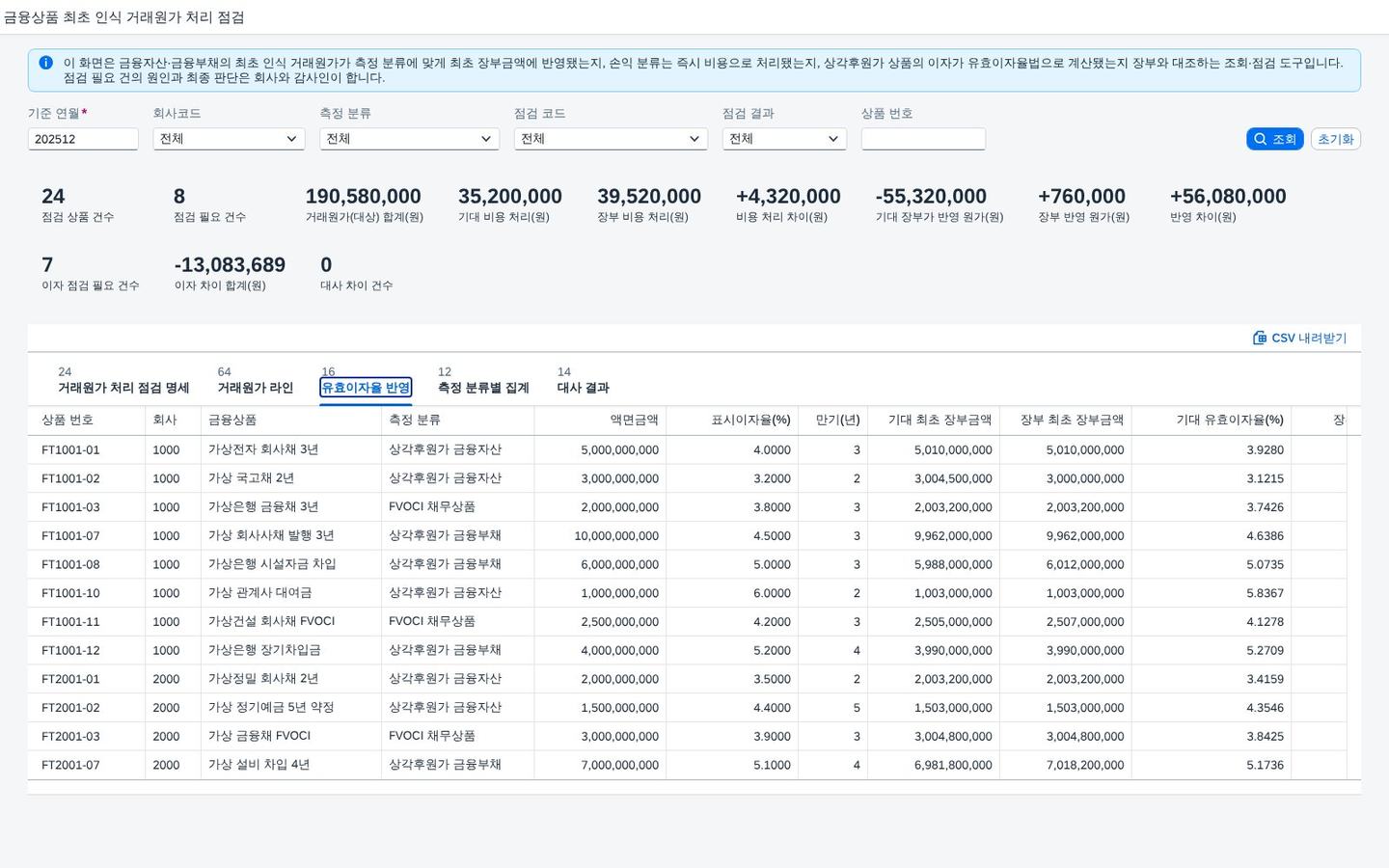Click the magnifier icon on 조회 button
This screenshot has height=868, width=1389.
point(1260,139)
